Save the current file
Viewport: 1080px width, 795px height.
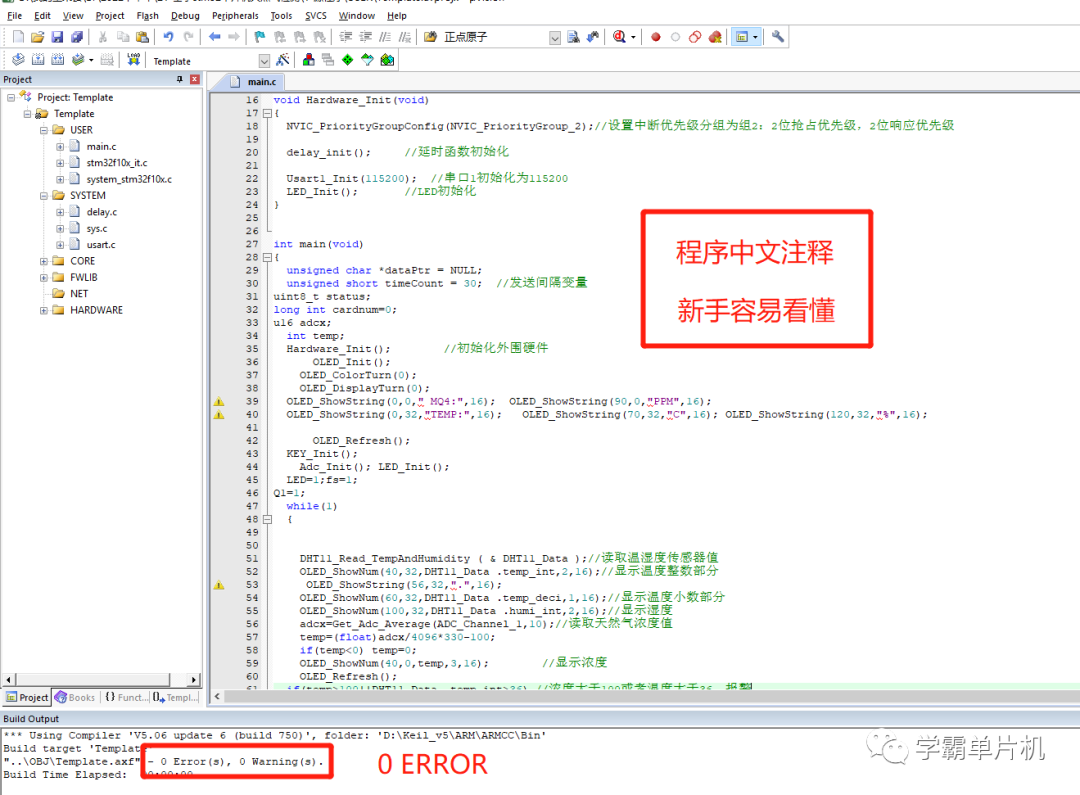57,37
